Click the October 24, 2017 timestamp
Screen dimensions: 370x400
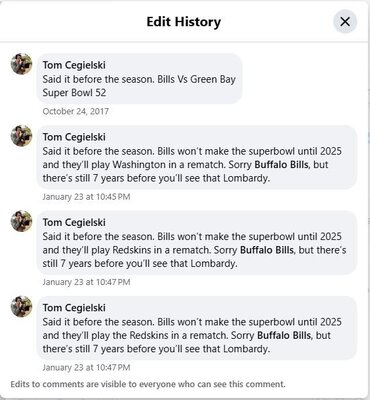coord(76,111)
